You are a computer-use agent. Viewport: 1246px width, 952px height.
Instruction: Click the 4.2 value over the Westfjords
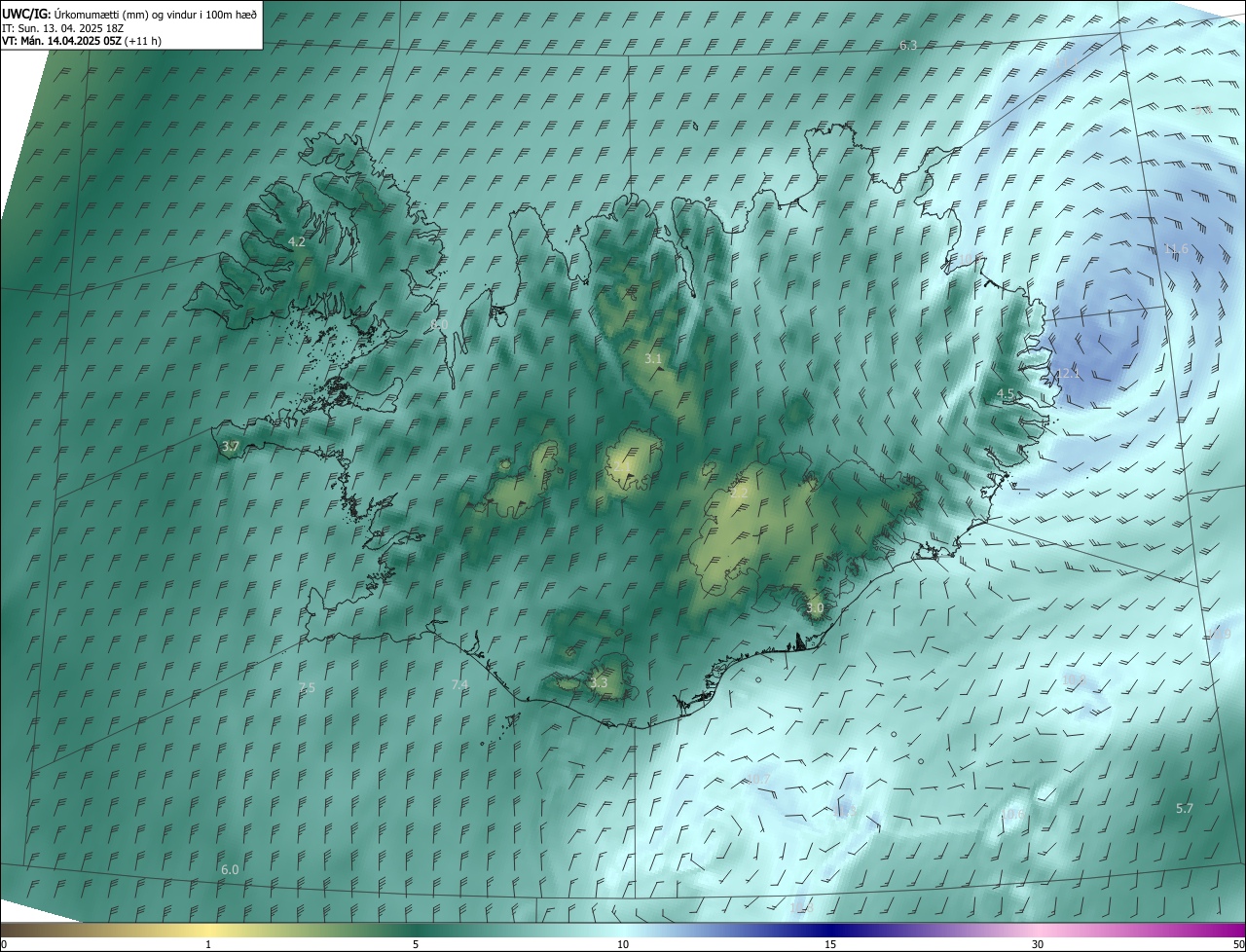coord(297,241)
